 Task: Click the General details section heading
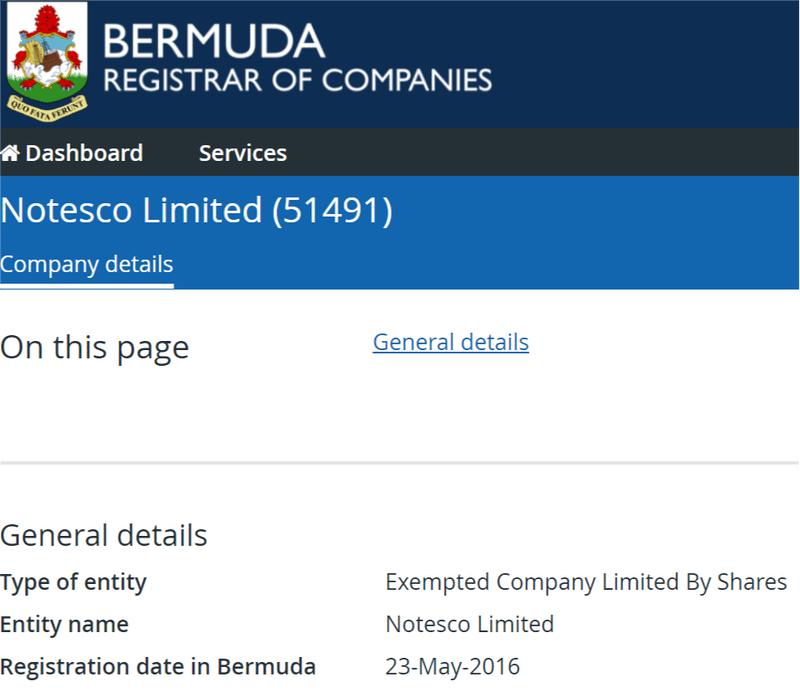tap(104, 535)
